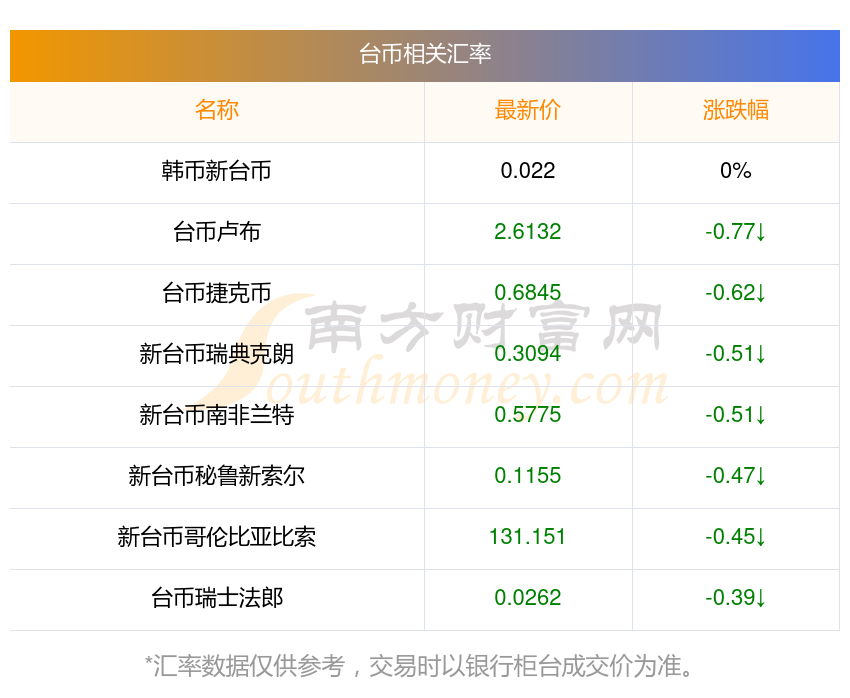The height and width of the screenshot is (698, 850).
Task: Select the 2.6132 price value
Action: (527, 232)
